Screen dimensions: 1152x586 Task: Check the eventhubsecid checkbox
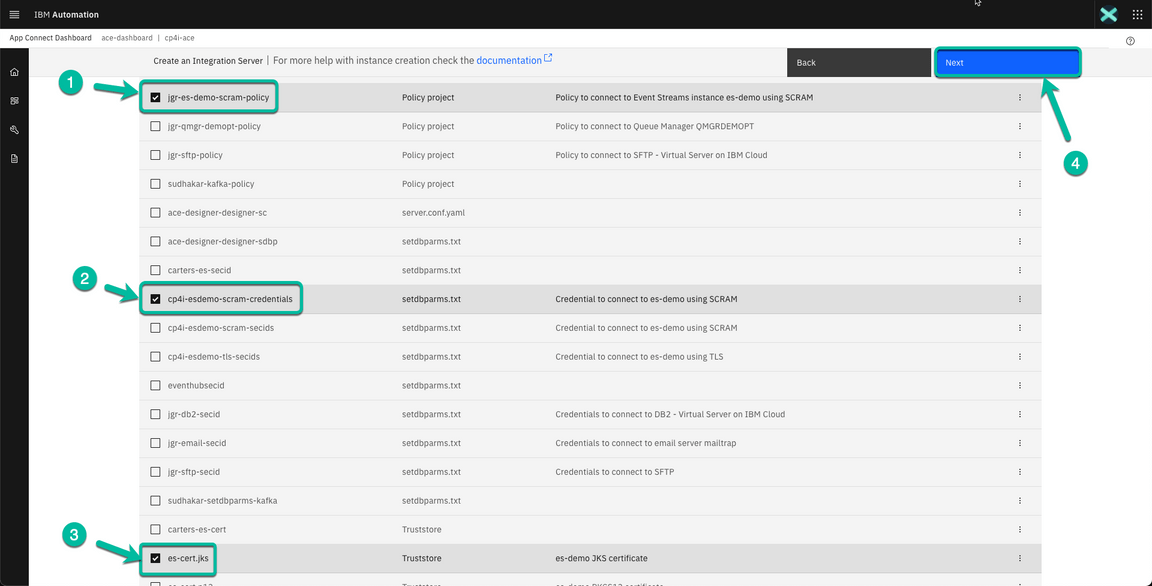tap(155, 385)
